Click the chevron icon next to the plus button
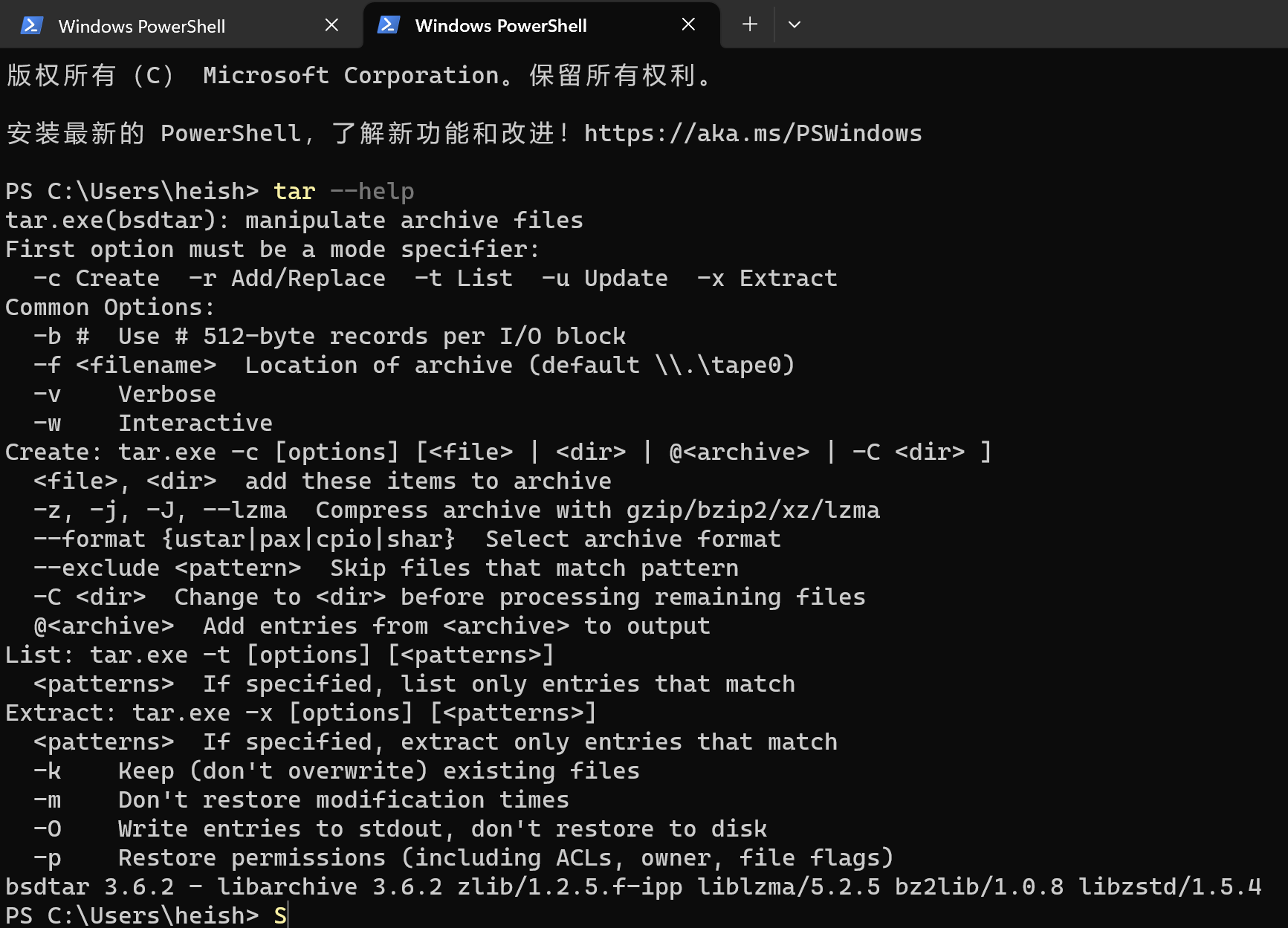The width and height of the screenshot is (1288, 928). coord(794,25)
